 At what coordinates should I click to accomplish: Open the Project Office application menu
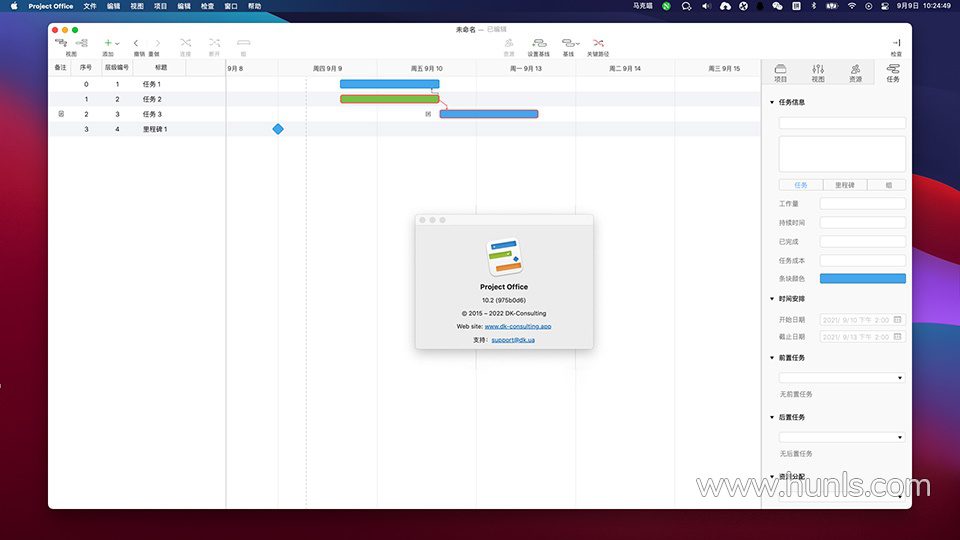point(51,6)
